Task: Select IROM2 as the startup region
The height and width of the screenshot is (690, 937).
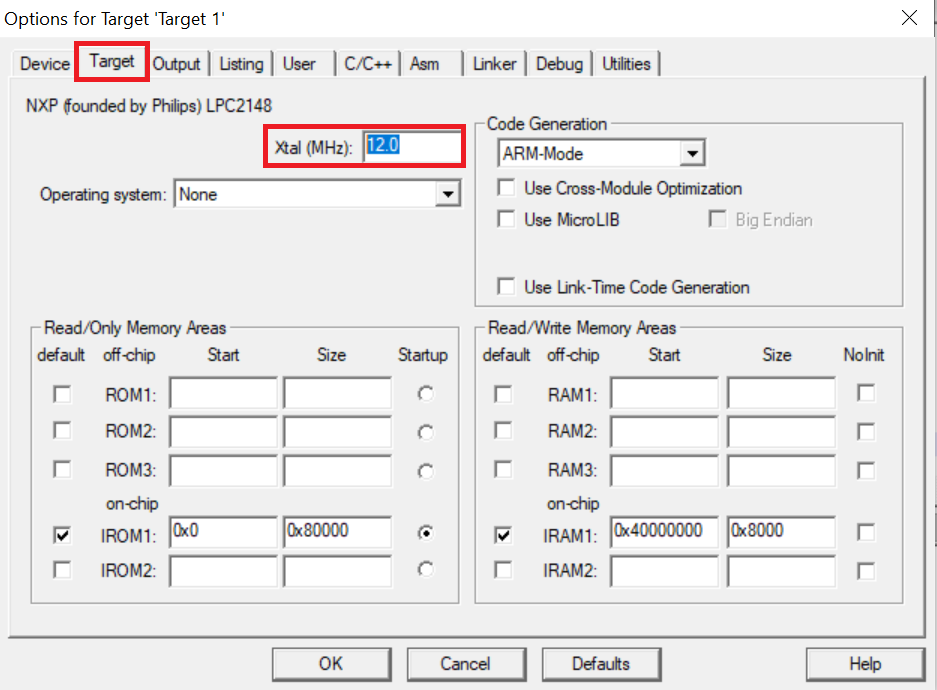Action: click(x=426, y=570)
